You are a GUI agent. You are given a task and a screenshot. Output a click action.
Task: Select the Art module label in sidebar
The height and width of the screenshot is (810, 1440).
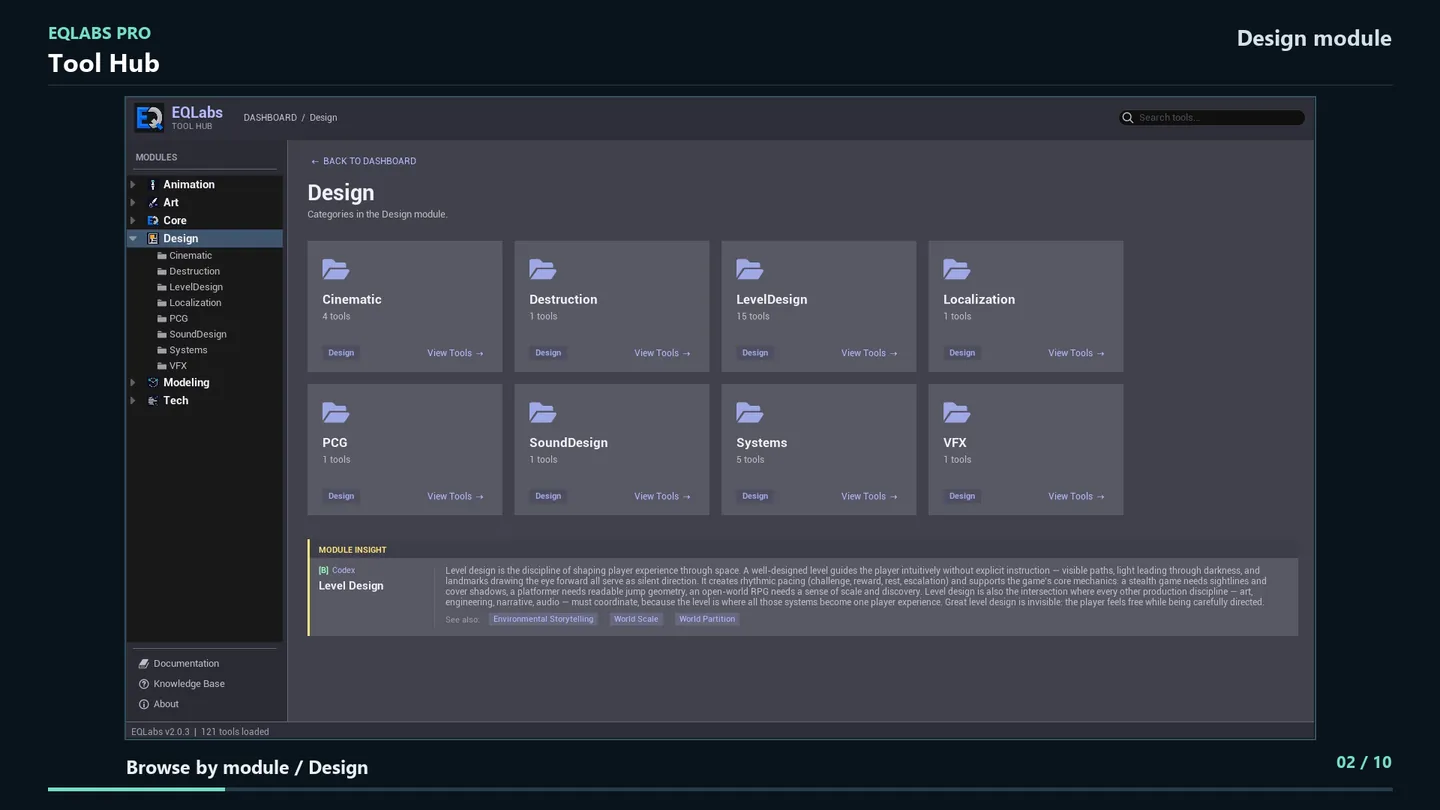(x=171, y=203)
